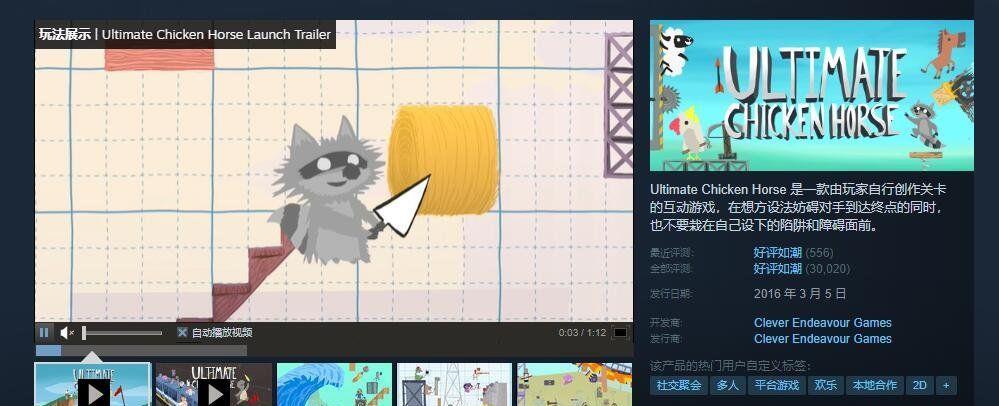Select the 2D tag

tap(919, 385)
